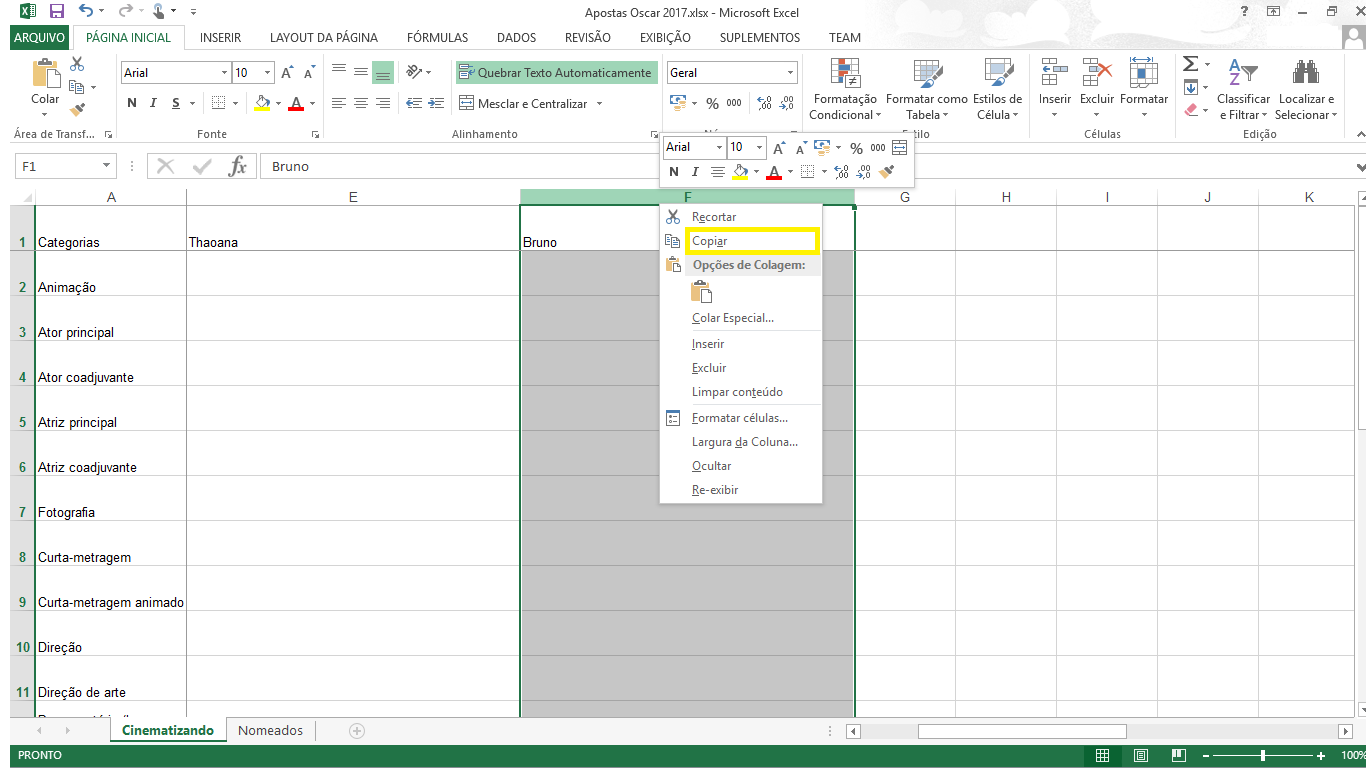Viewport: 1366px width, 768px height.
Task: Apply yellow fill color in ribbon Fonte group
Action: pyautogui.click(x=262, y=103)
